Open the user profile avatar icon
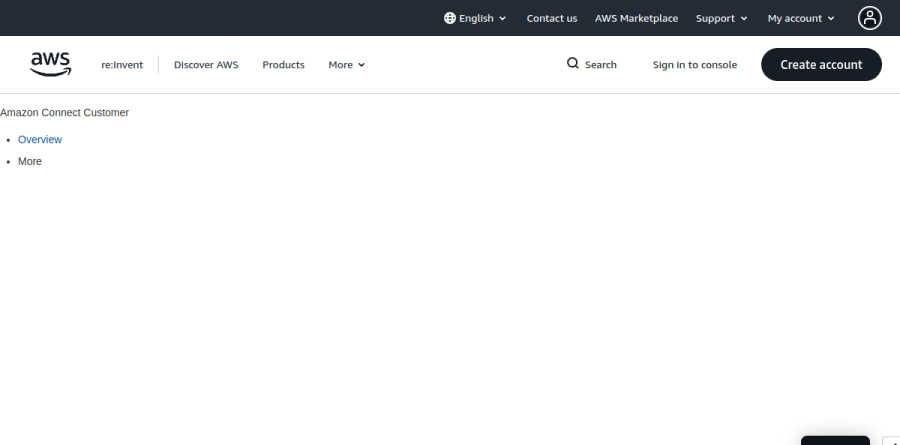 click(870, 18)
